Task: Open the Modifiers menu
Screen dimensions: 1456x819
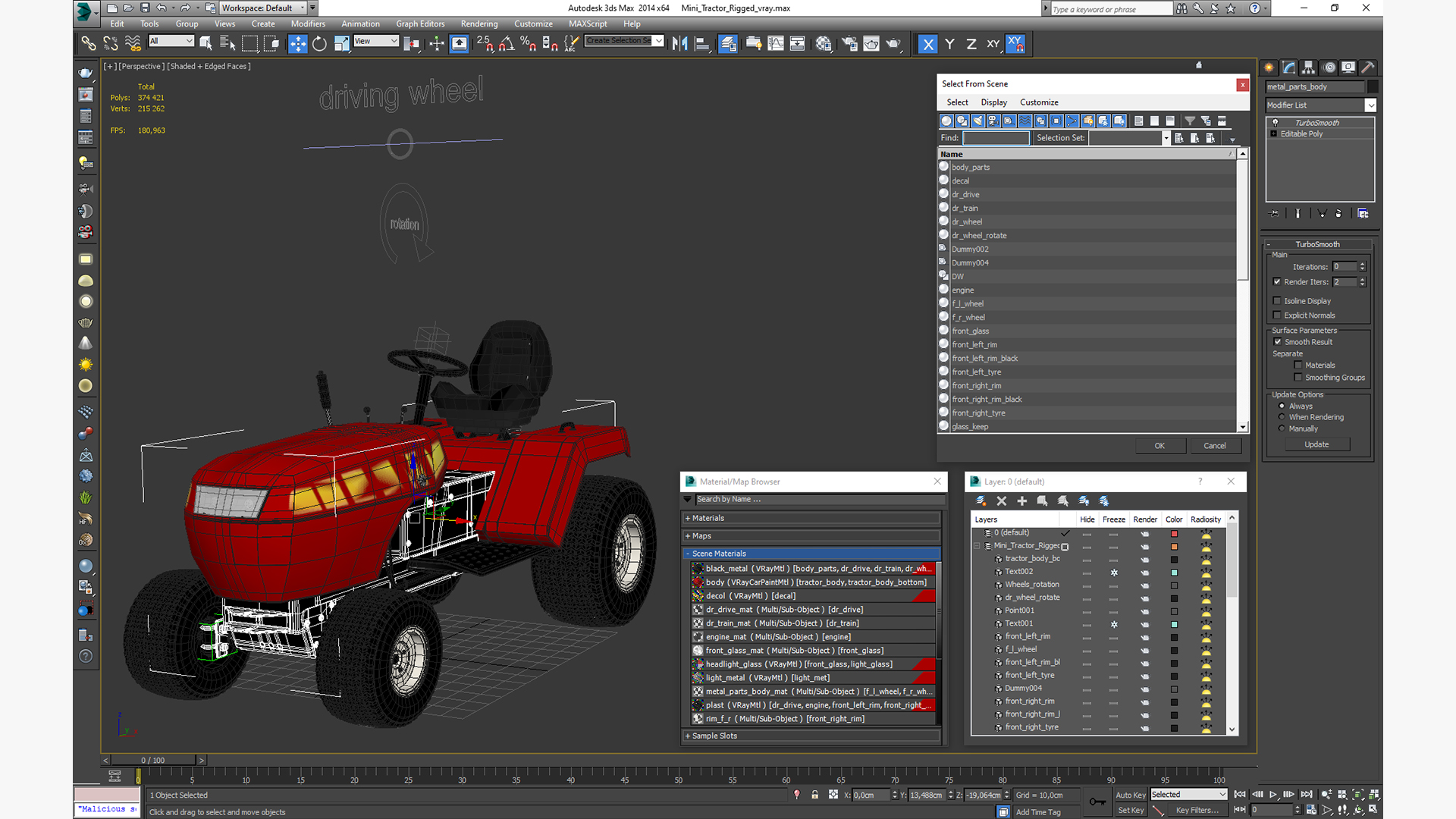Action: (x=308, y=24)
